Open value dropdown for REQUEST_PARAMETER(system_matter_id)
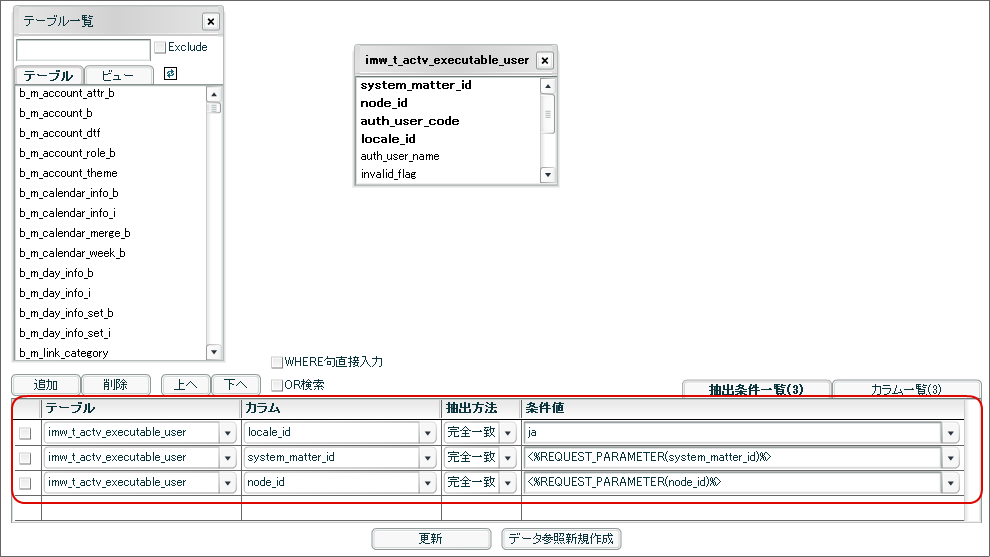Screen dimensions: 990x557 (x=951, y=458)
